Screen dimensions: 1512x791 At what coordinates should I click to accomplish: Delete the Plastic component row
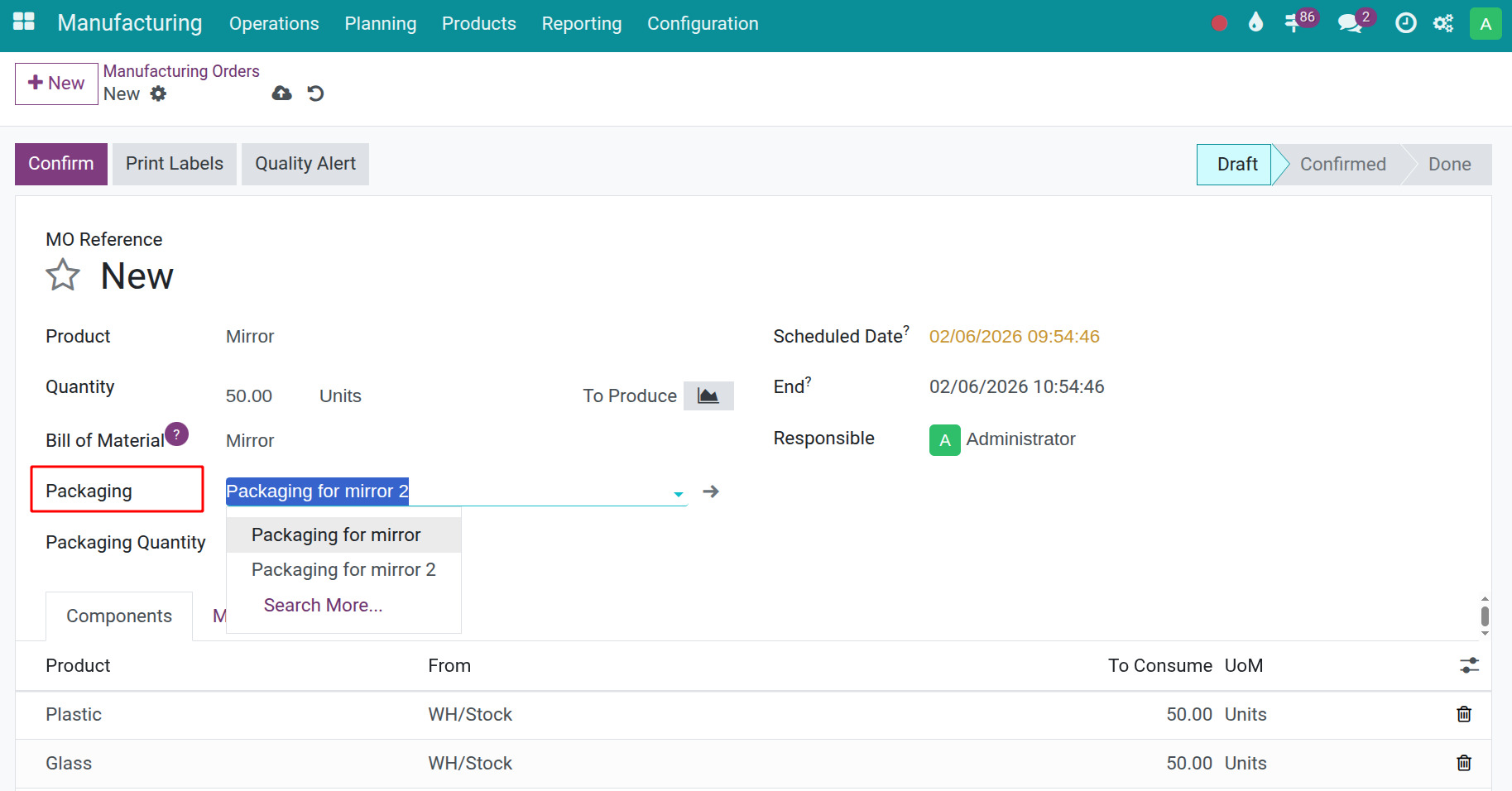(1463, 714)
